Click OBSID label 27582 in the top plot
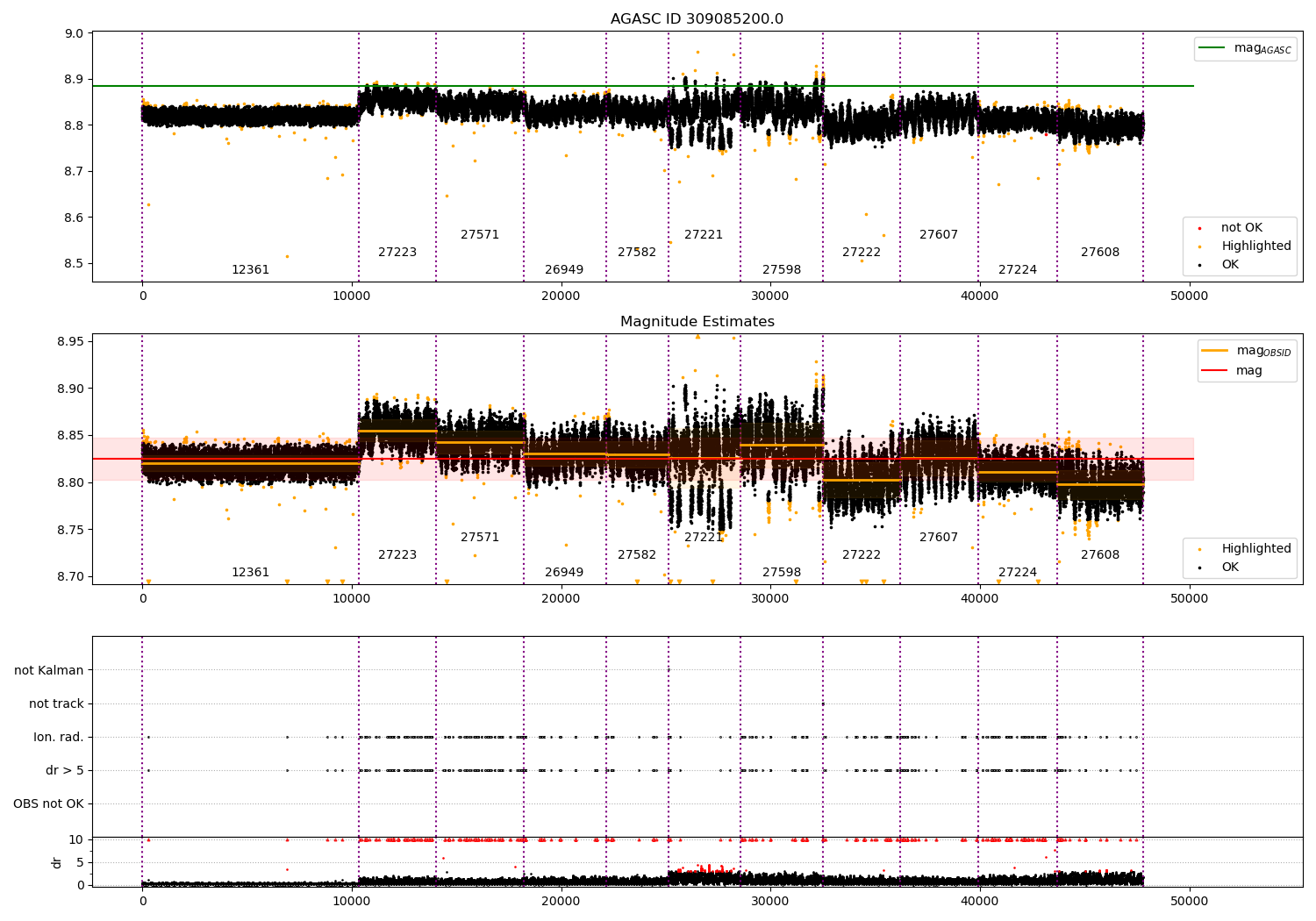 pos(637,253)
